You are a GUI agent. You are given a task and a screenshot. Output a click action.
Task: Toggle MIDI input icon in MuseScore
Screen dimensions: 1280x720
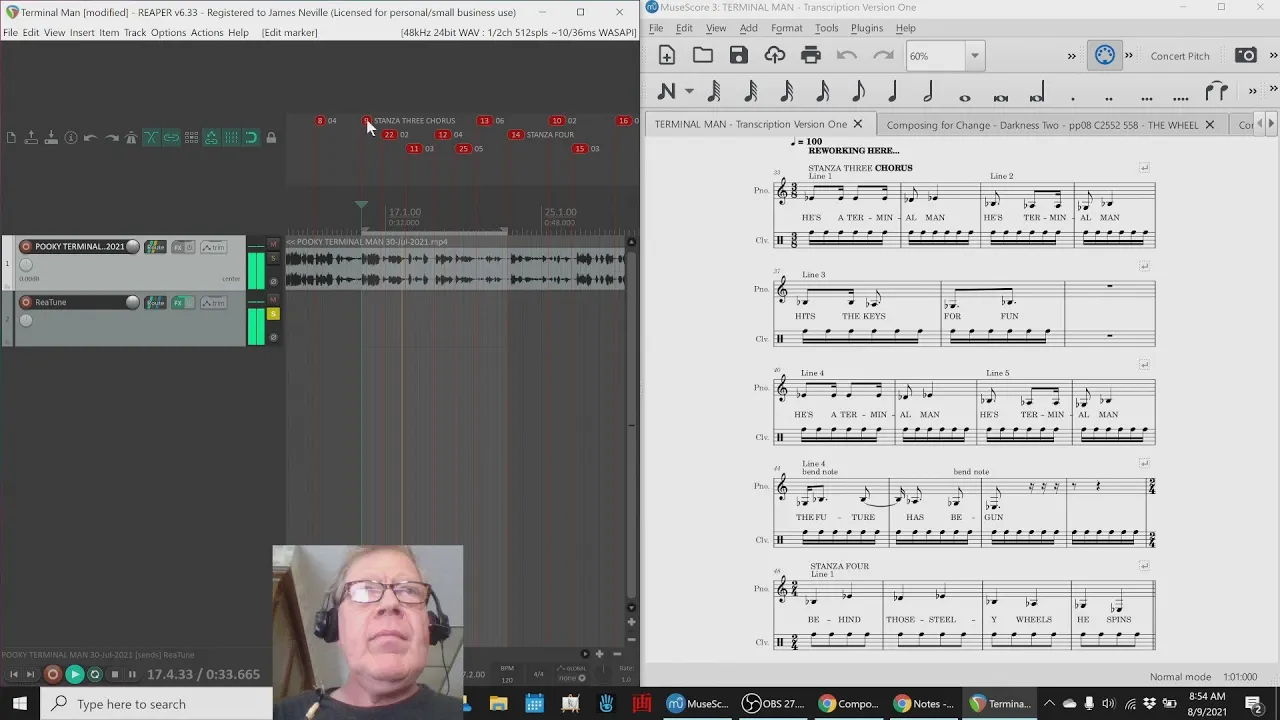tap(1105, 56)
